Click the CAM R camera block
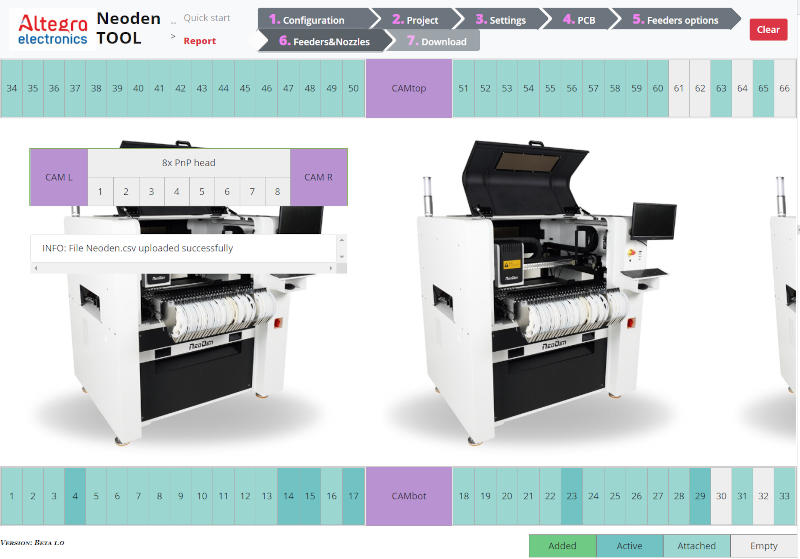This screenshot has width=800, height=559. click(319, 177)
